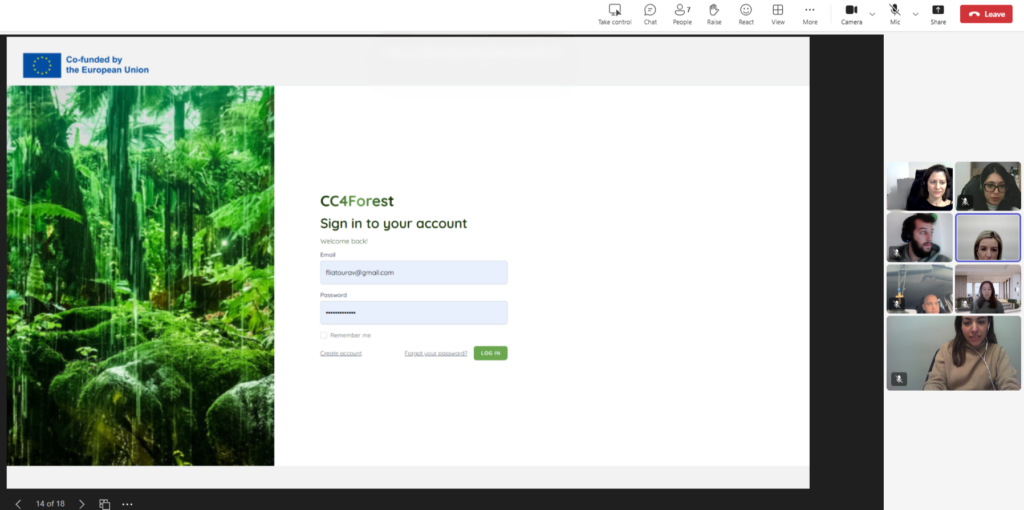Viewport: 1024px width, 510px height.
Task: Click the Email input field
Action: [413, 272]
